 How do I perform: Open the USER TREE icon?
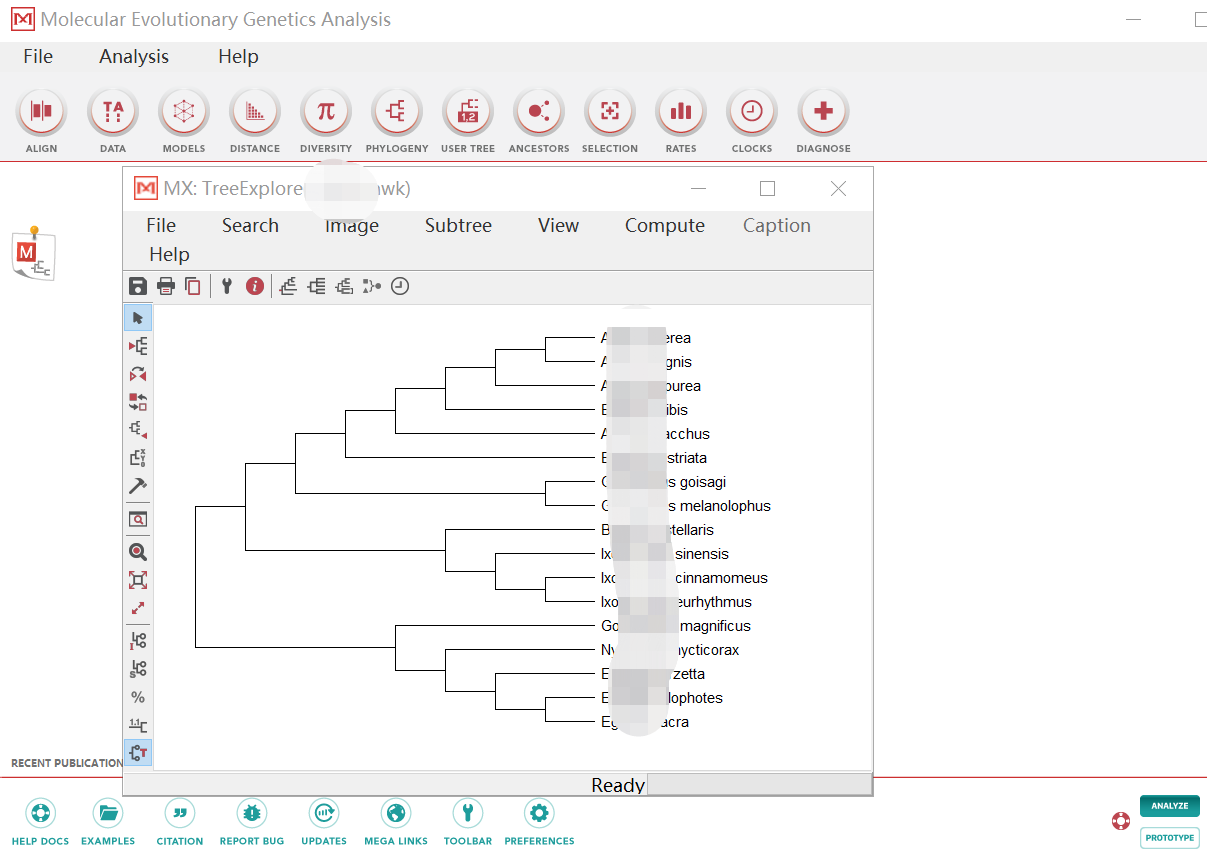point(468,112)
